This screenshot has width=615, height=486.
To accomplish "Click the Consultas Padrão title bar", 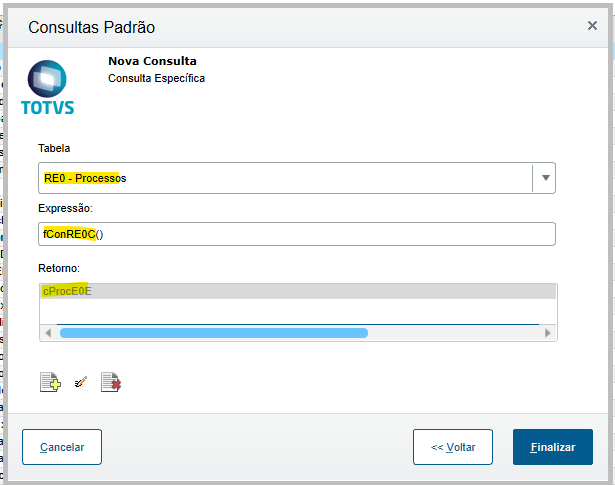I will (x=300, y=27).
